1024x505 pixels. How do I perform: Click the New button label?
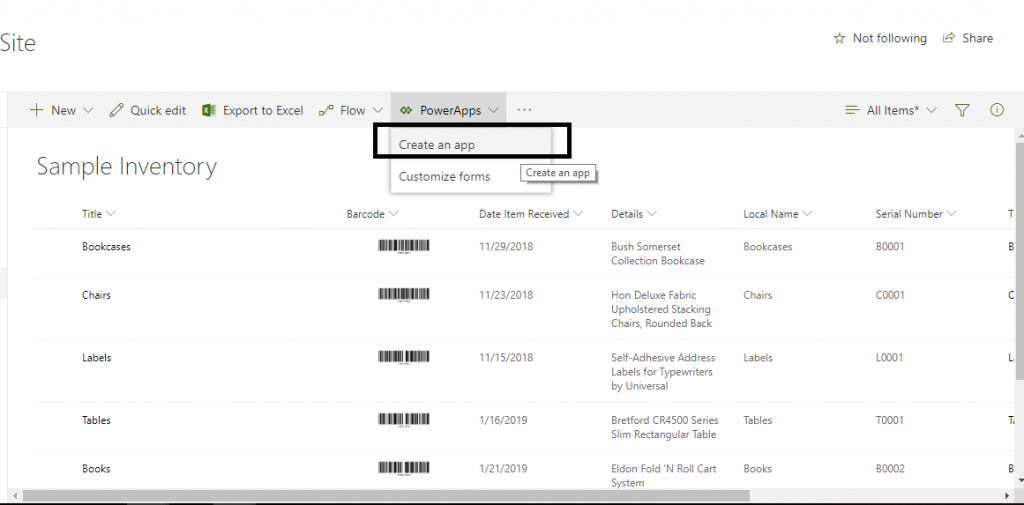click(63, 110)
